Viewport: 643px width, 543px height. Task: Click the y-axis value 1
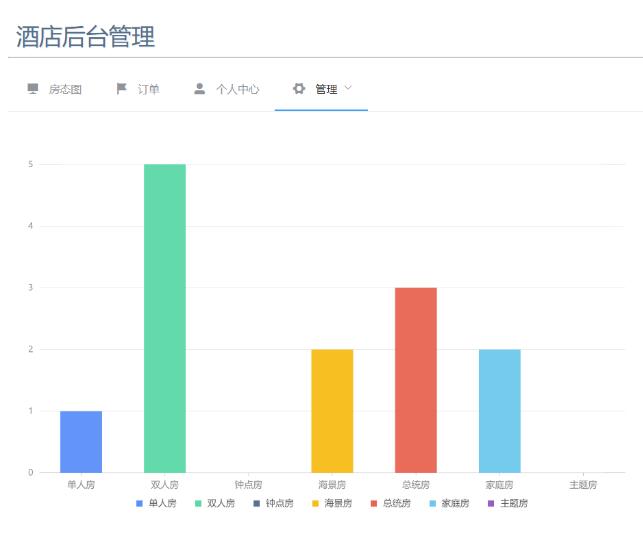click(31, 411)
